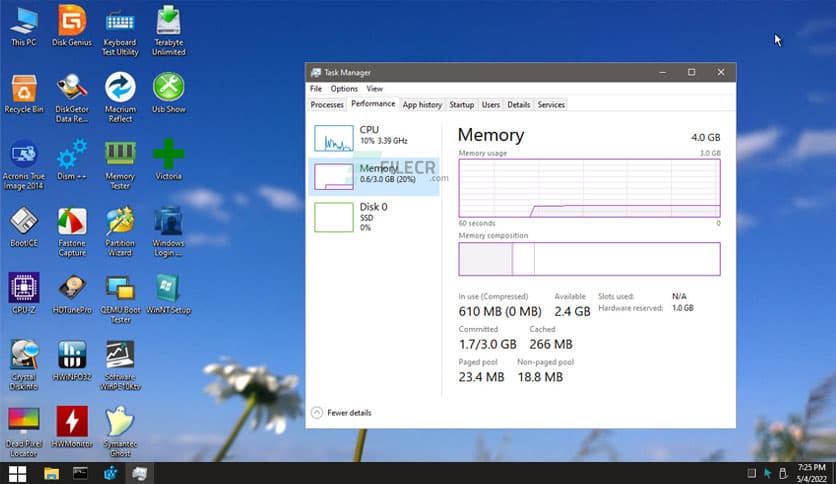Select the Crystal DiskInfo desktop icon
Screen dimensions: 836x484
click(x=24, y=355)
